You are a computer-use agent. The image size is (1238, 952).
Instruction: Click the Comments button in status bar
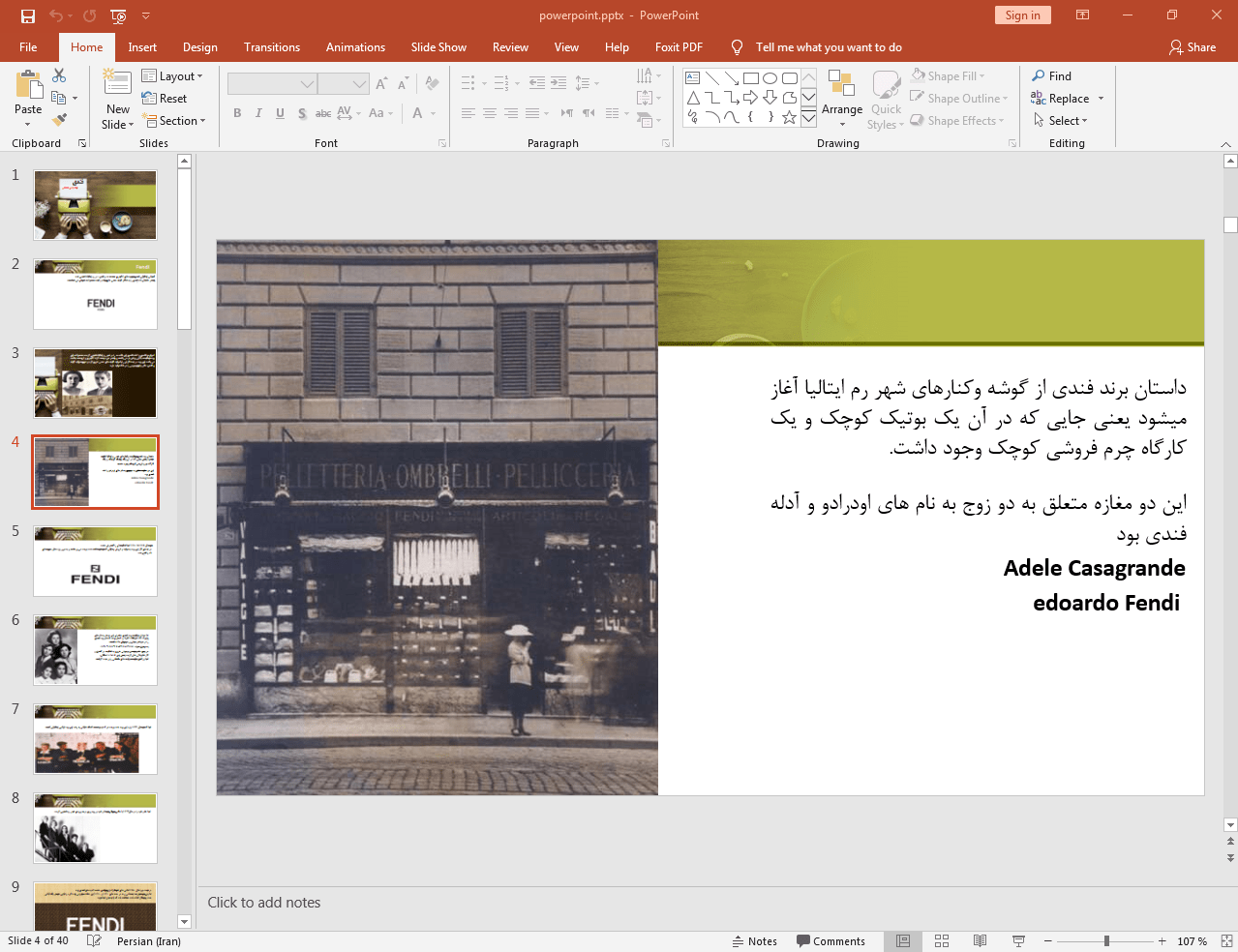[x=830, y=941]
